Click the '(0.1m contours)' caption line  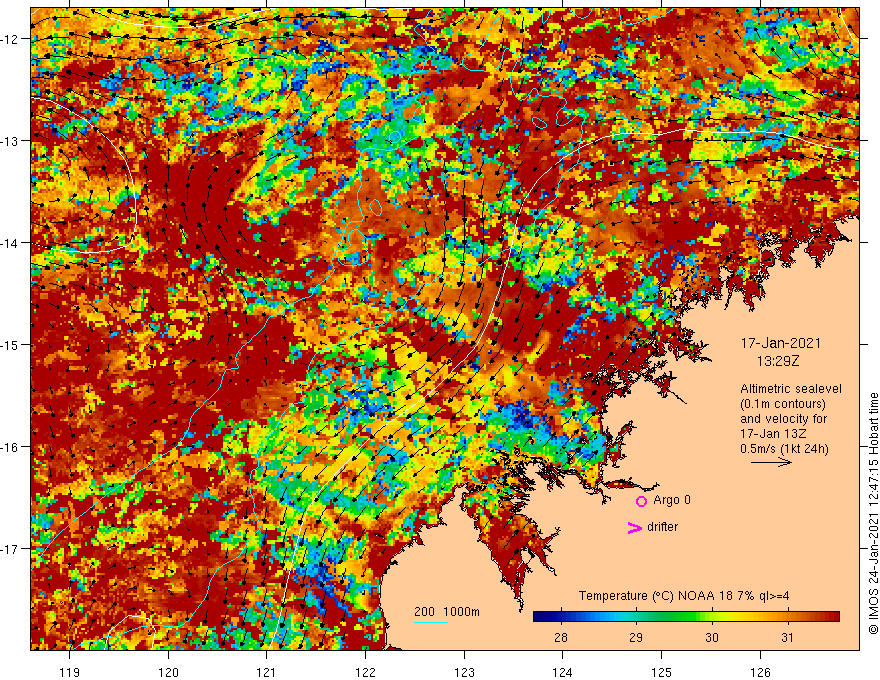tap(783, 404)
